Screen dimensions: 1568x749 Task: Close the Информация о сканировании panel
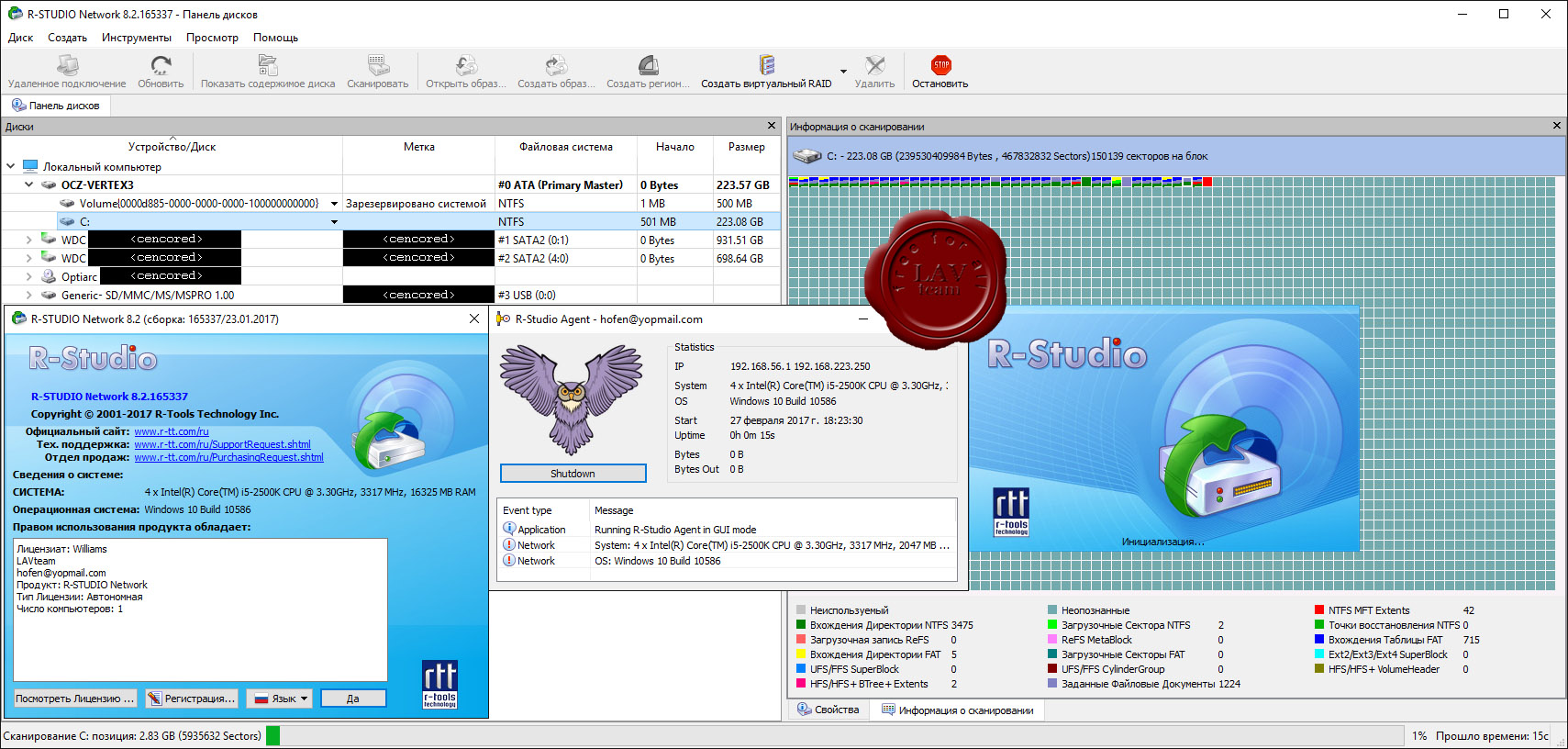1556,126
